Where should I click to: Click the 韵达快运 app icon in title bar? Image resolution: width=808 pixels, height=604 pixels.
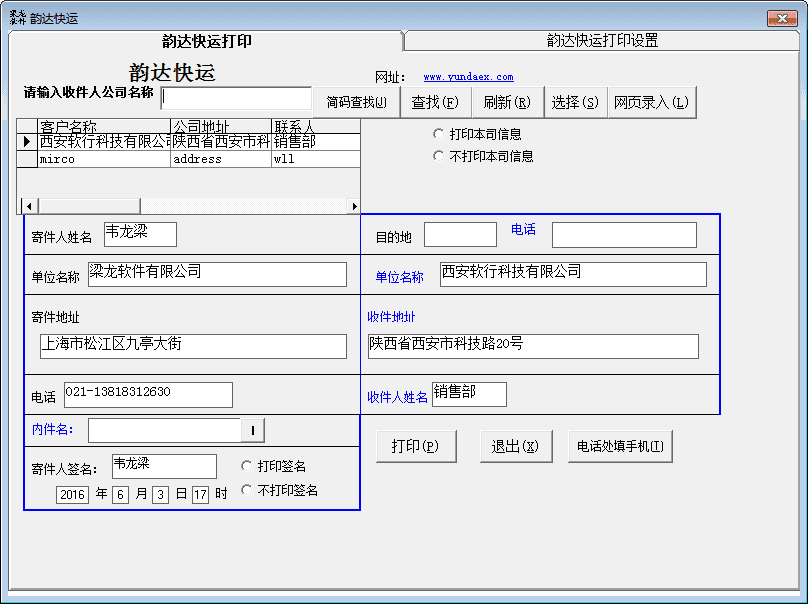coord(18,18)
